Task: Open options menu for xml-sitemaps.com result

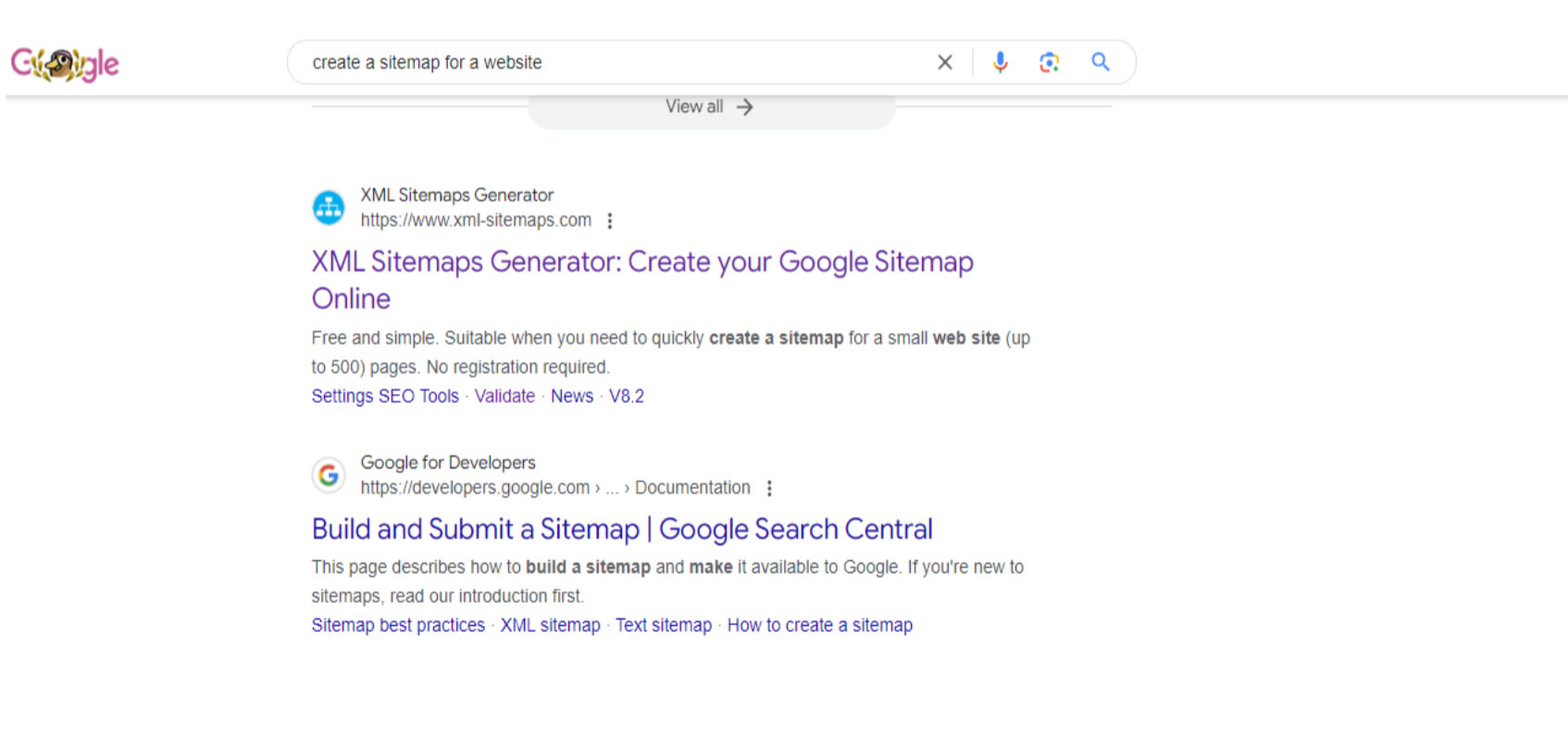Action: [x=609, y=220]
